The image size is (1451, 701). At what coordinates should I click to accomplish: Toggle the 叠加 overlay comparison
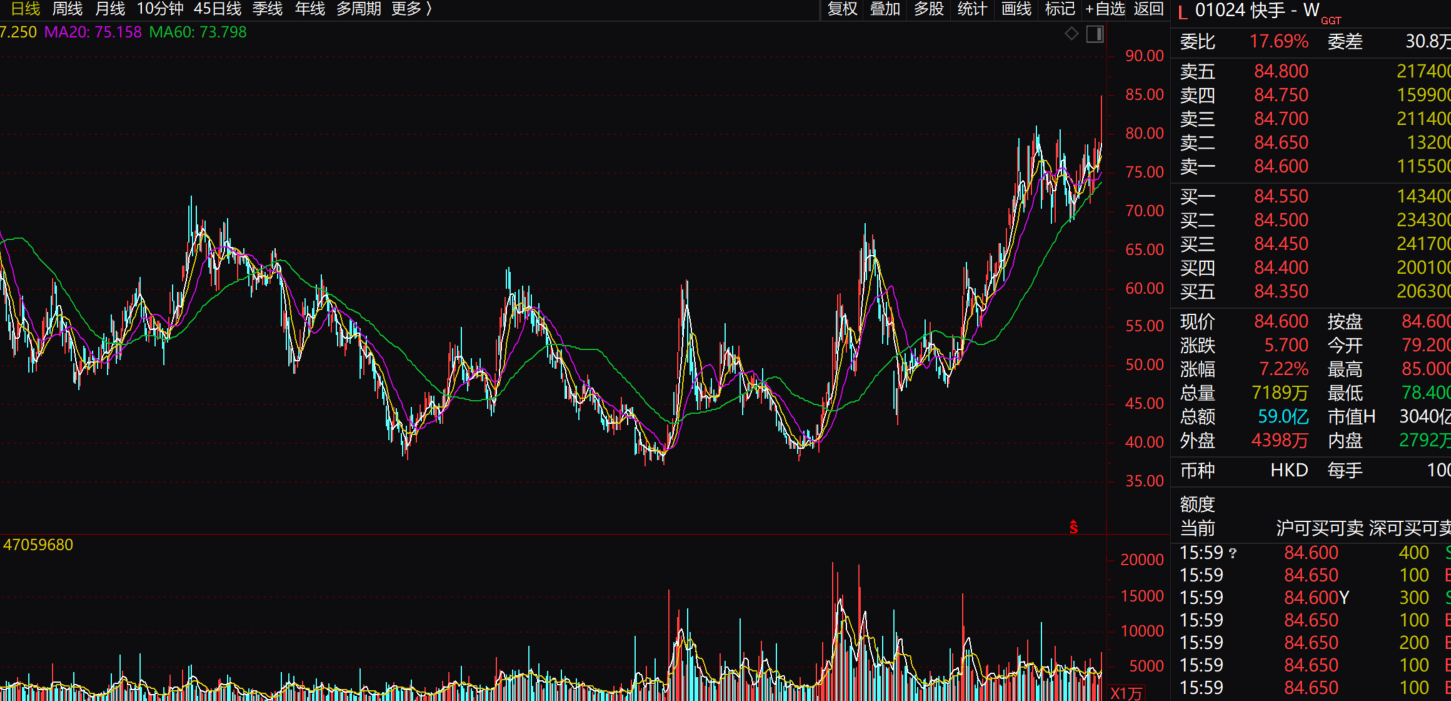(885, 9)
